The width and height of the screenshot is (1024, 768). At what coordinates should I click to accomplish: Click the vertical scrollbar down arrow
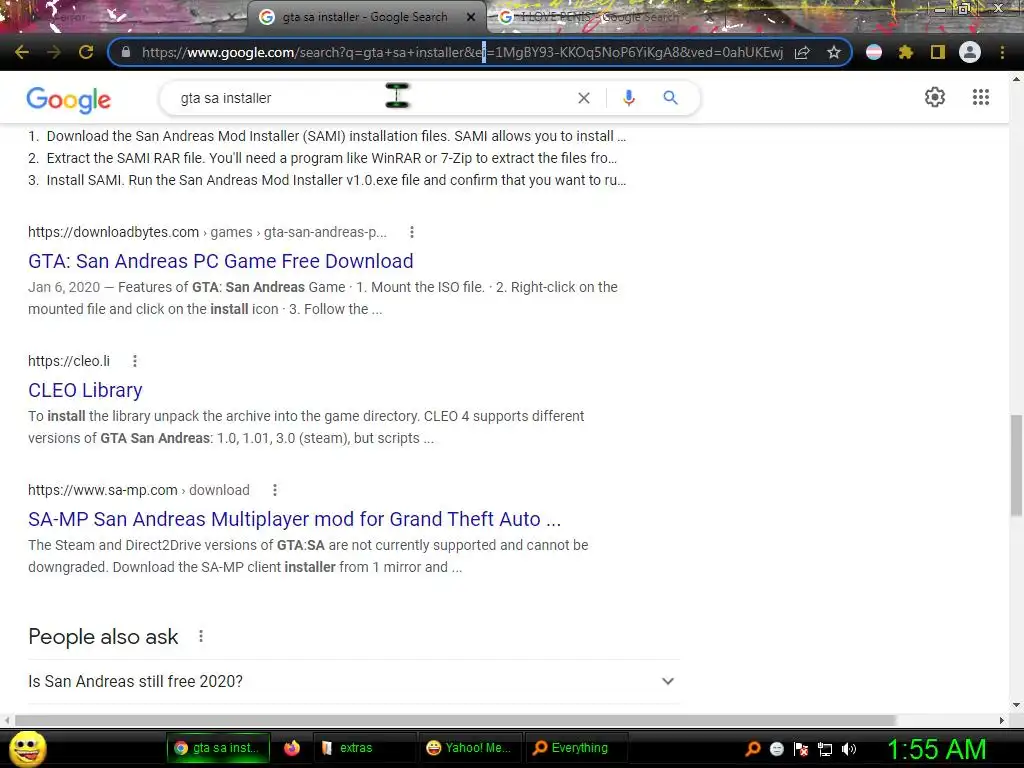click(x=1016, y=705)
